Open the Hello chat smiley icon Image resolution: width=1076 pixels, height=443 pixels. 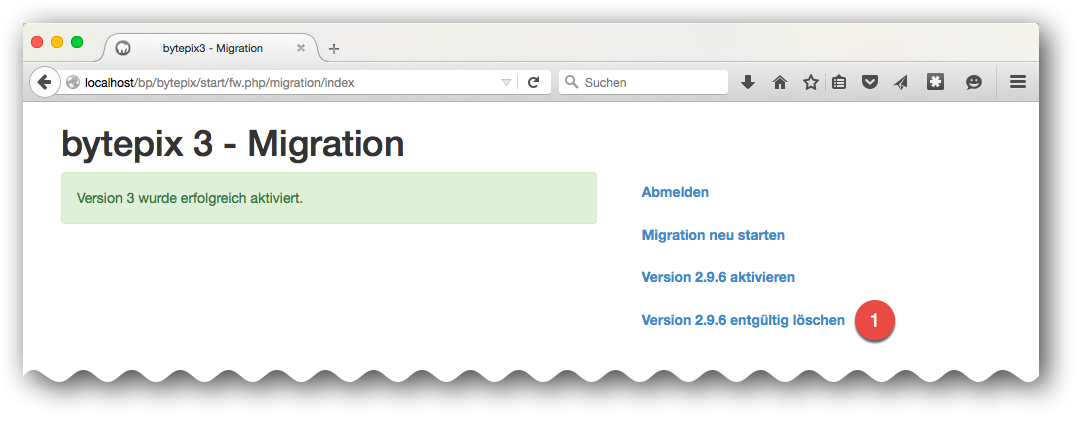point(973,82)
